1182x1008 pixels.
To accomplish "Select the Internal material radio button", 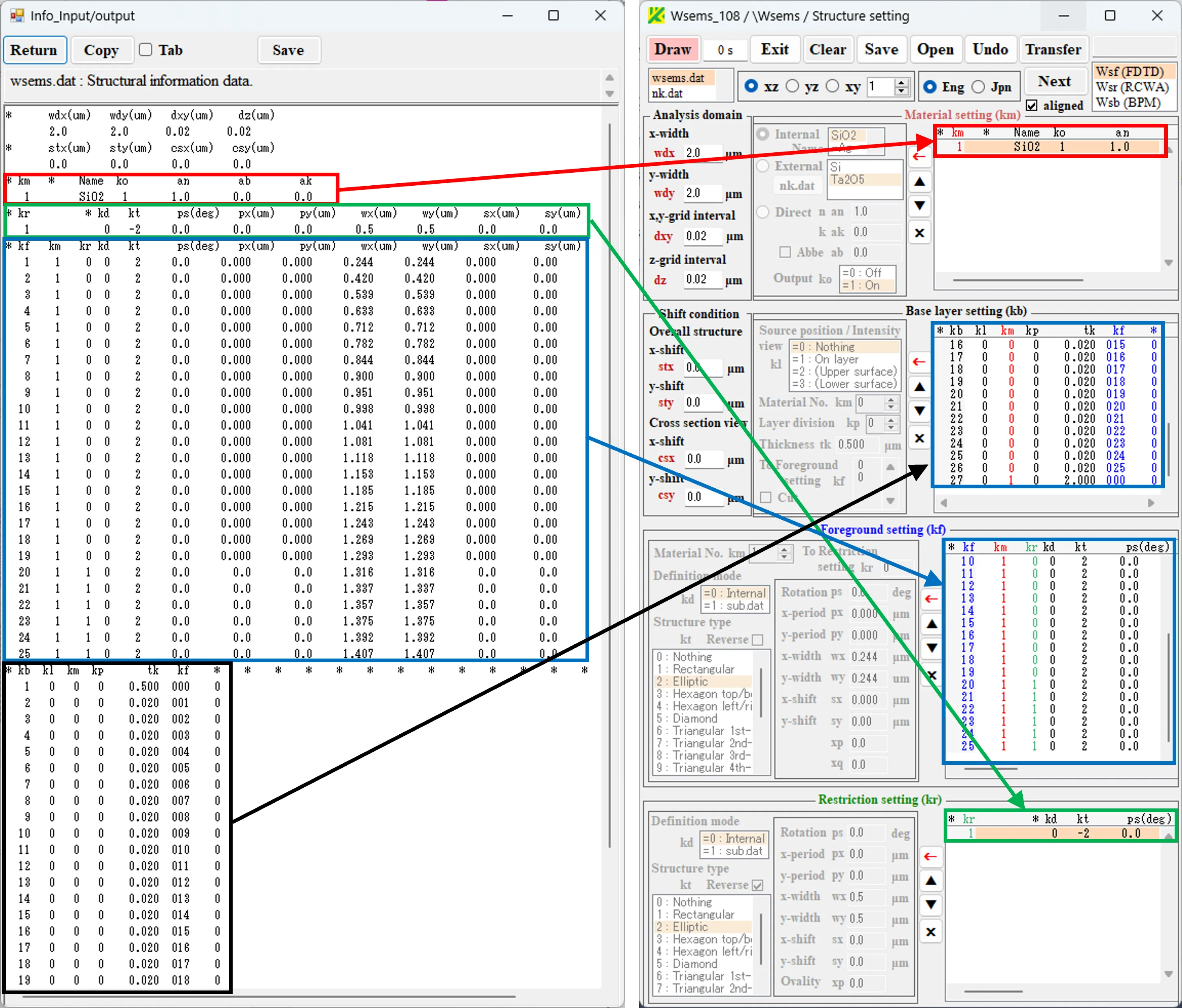I will 763,134.
